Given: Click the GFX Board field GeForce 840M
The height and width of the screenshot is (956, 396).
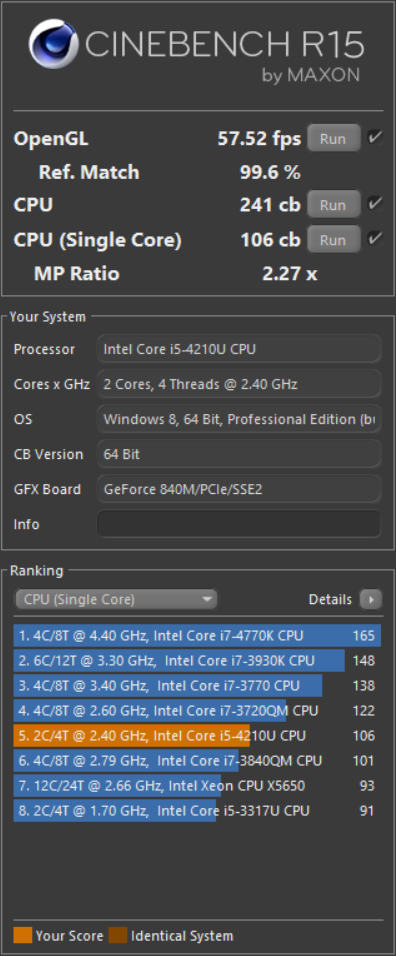Looking at the screenshot, I should (x=239, y=489).
